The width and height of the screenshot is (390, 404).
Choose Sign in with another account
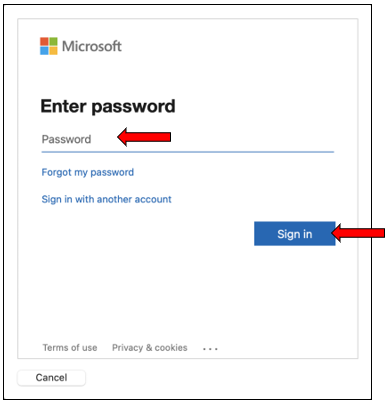(106, 199)
